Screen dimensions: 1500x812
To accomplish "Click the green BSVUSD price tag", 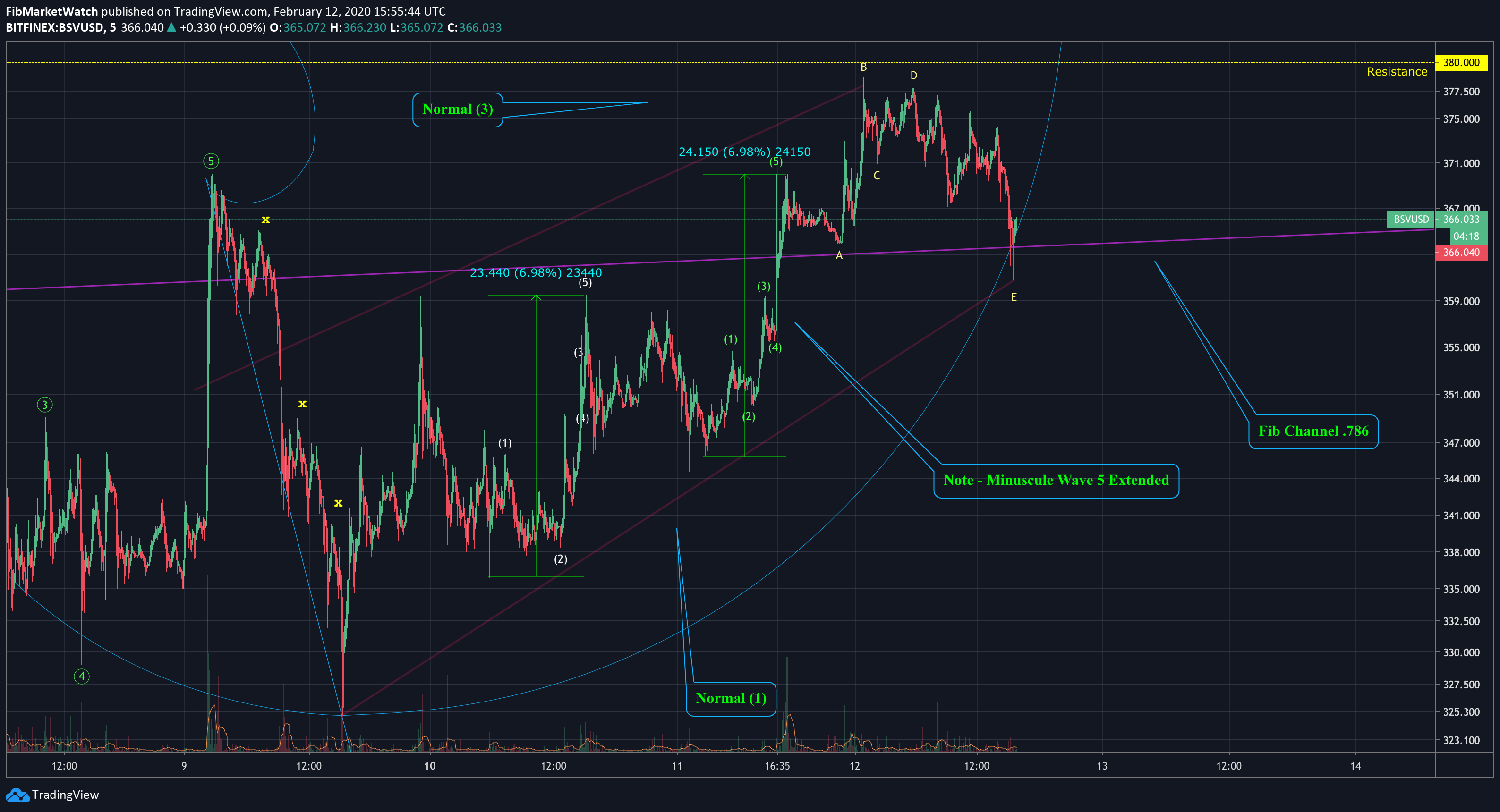I will click(x=1411, y=220).
